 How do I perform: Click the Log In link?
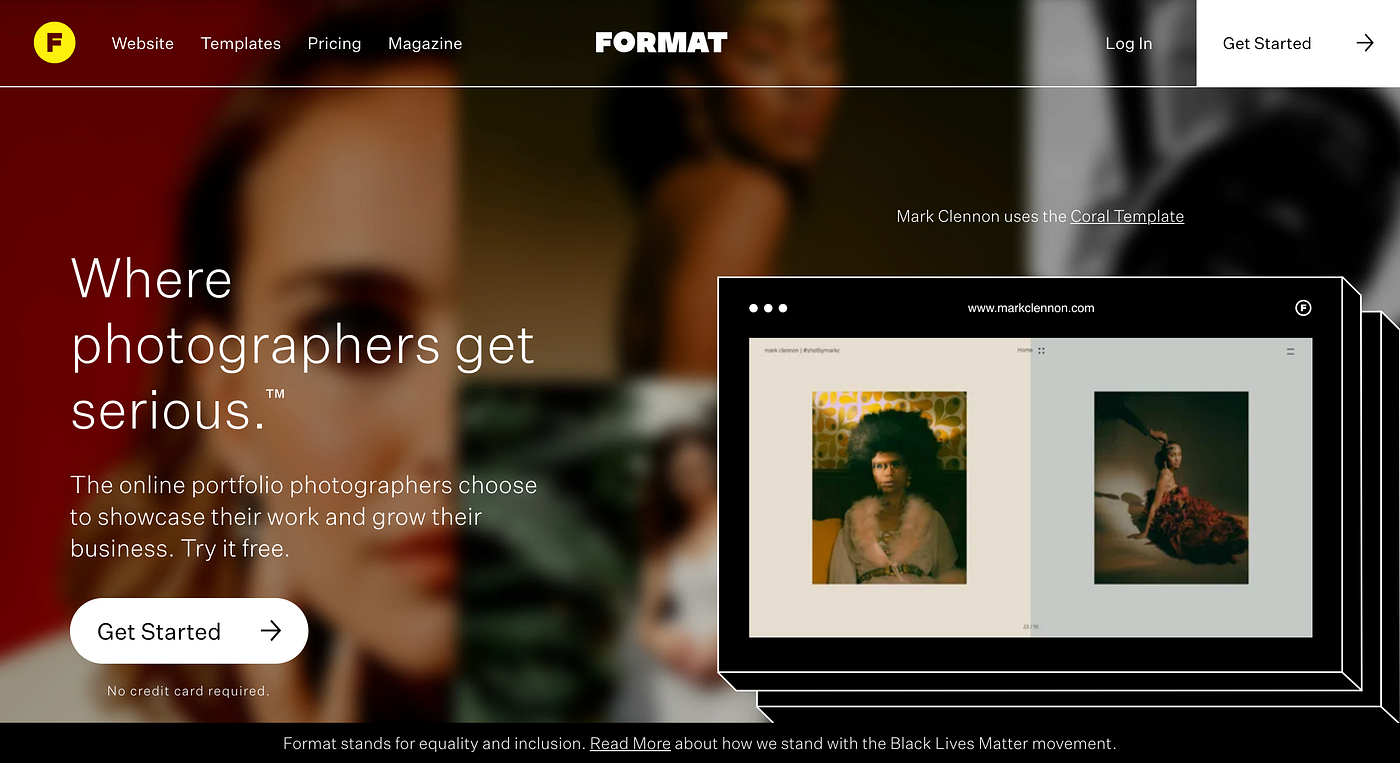click(x=1129, y=43)
